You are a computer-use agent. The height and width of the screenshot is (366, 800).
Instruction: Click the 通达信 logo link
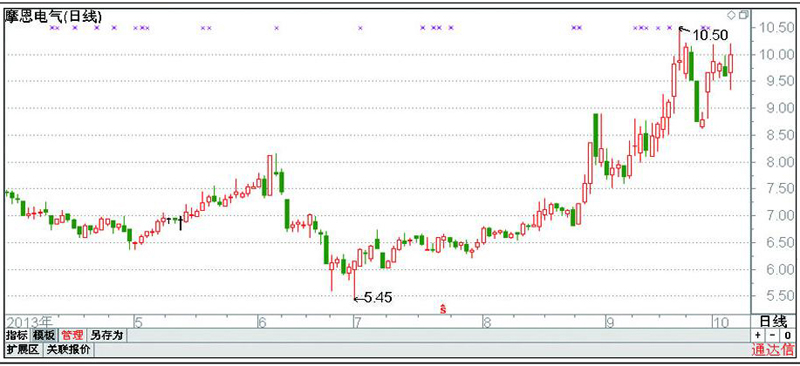click(773, 350)
